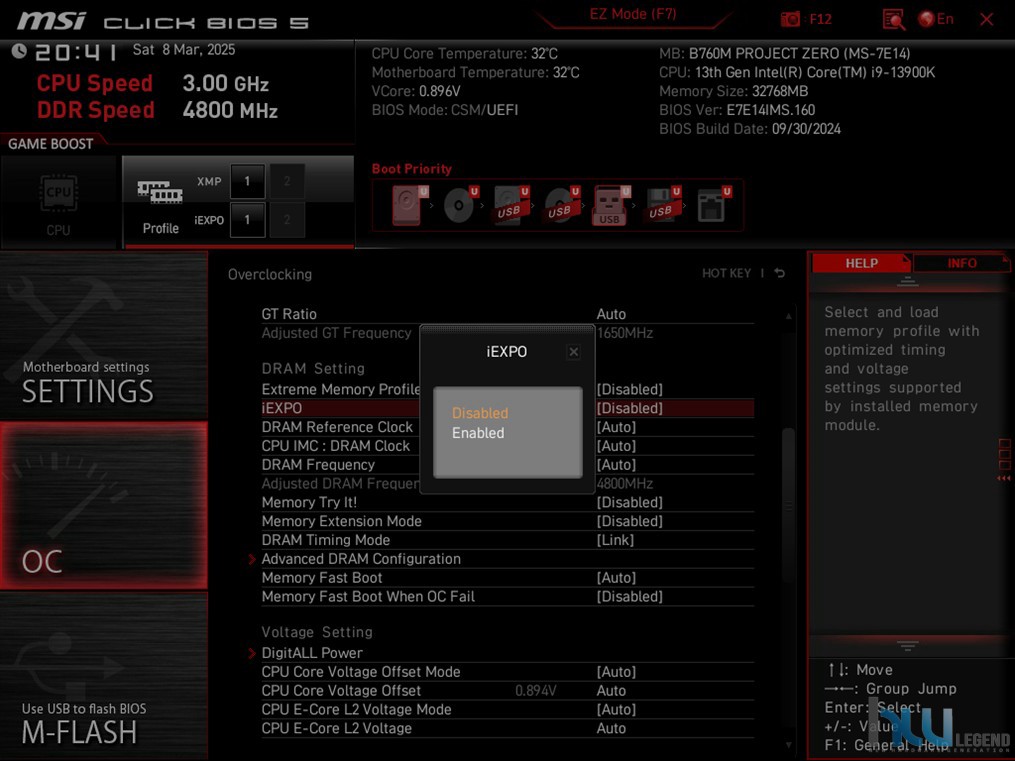The height and width of the screenshot is (761, 1015).
Task: Click the Voltage Setting header
Action: (x=317, y=632)
